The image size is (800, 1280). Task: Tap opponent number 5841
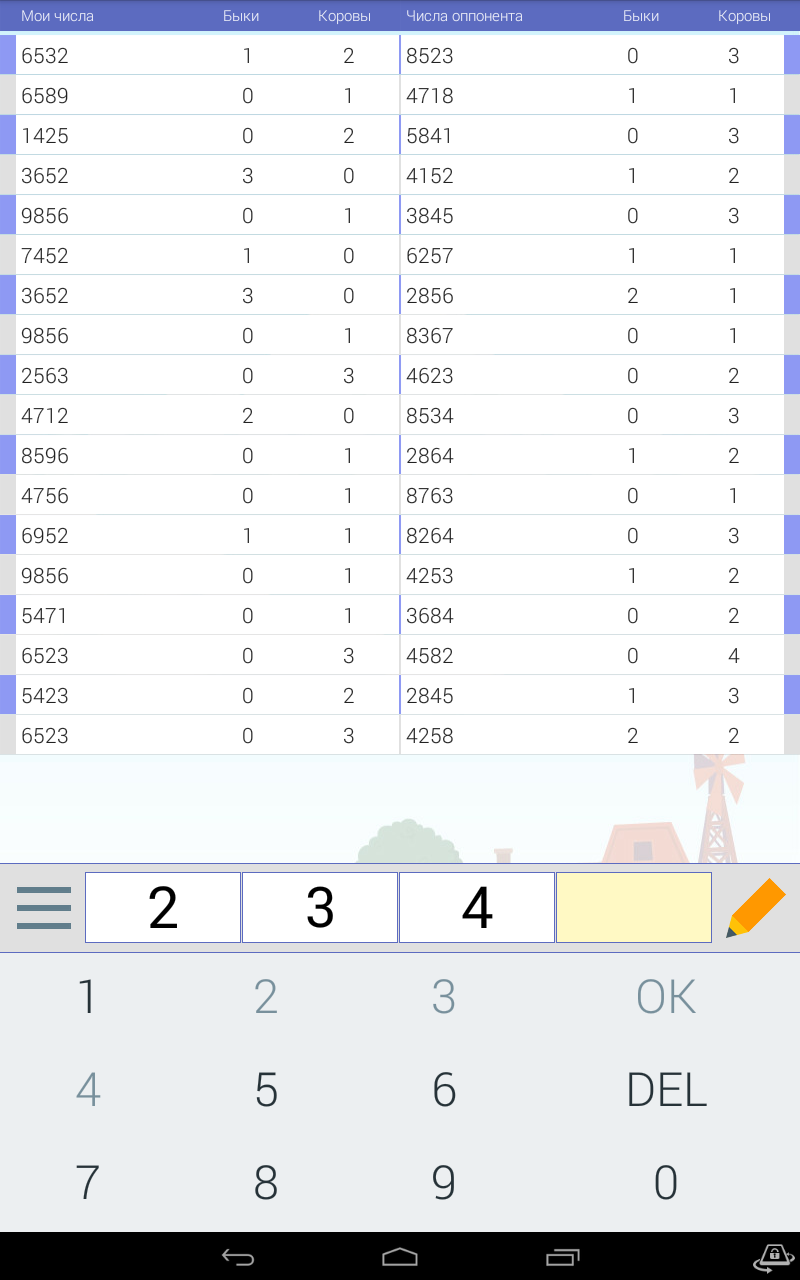[430, 136]
